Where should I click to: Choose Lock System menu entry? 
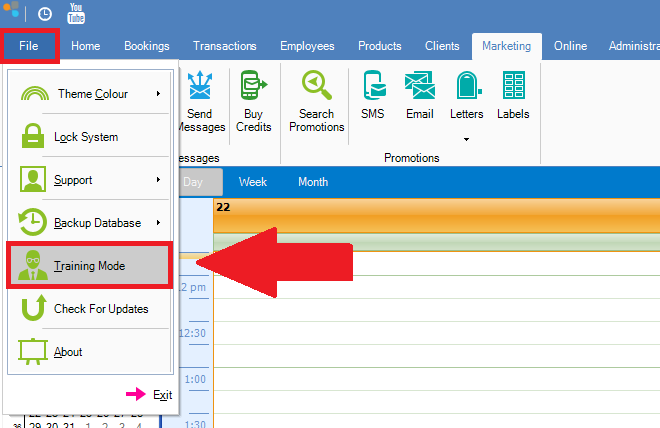point(86,137)
